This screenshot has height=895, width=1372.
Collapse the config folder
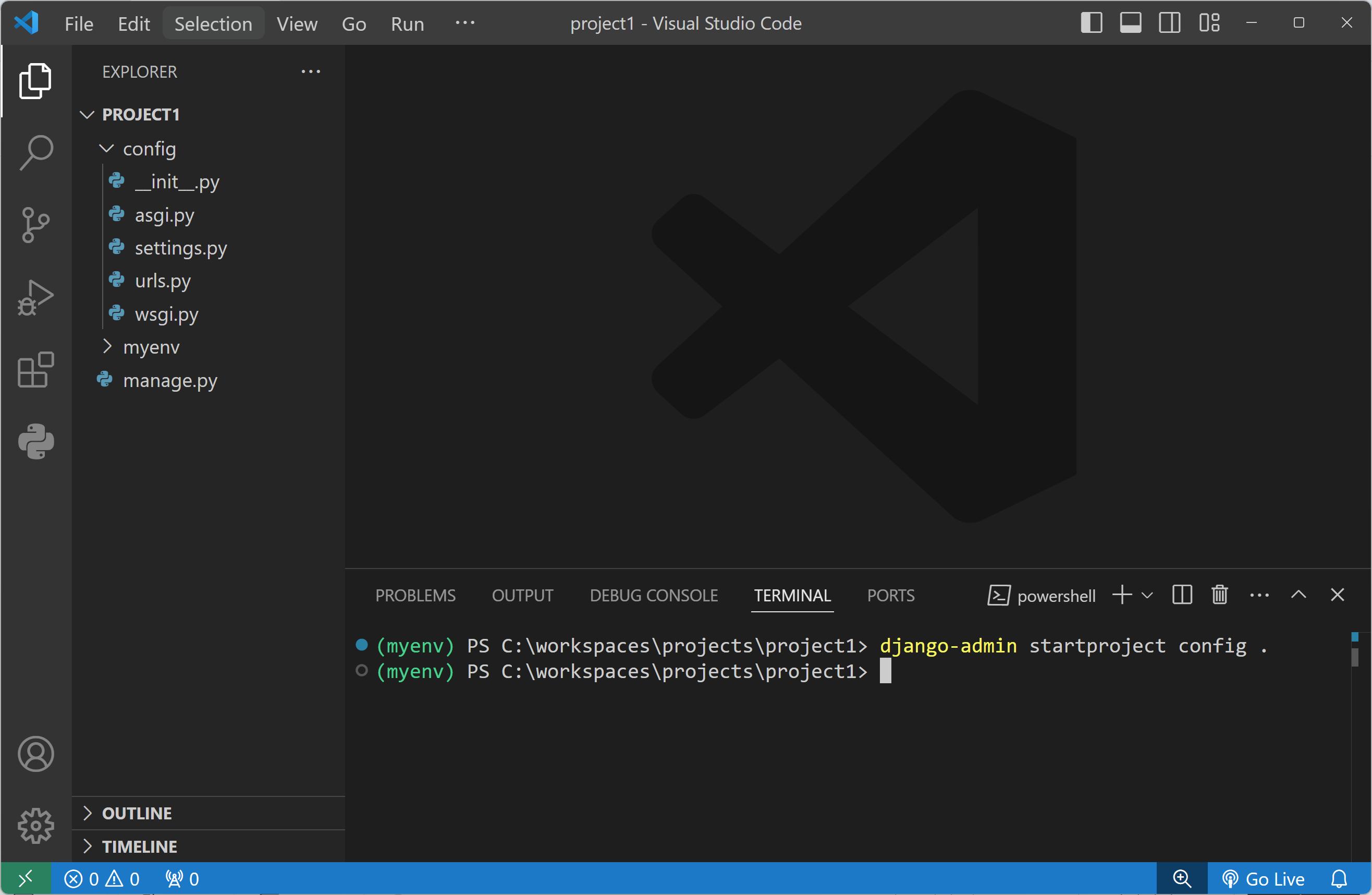click(x=107, y=149)
